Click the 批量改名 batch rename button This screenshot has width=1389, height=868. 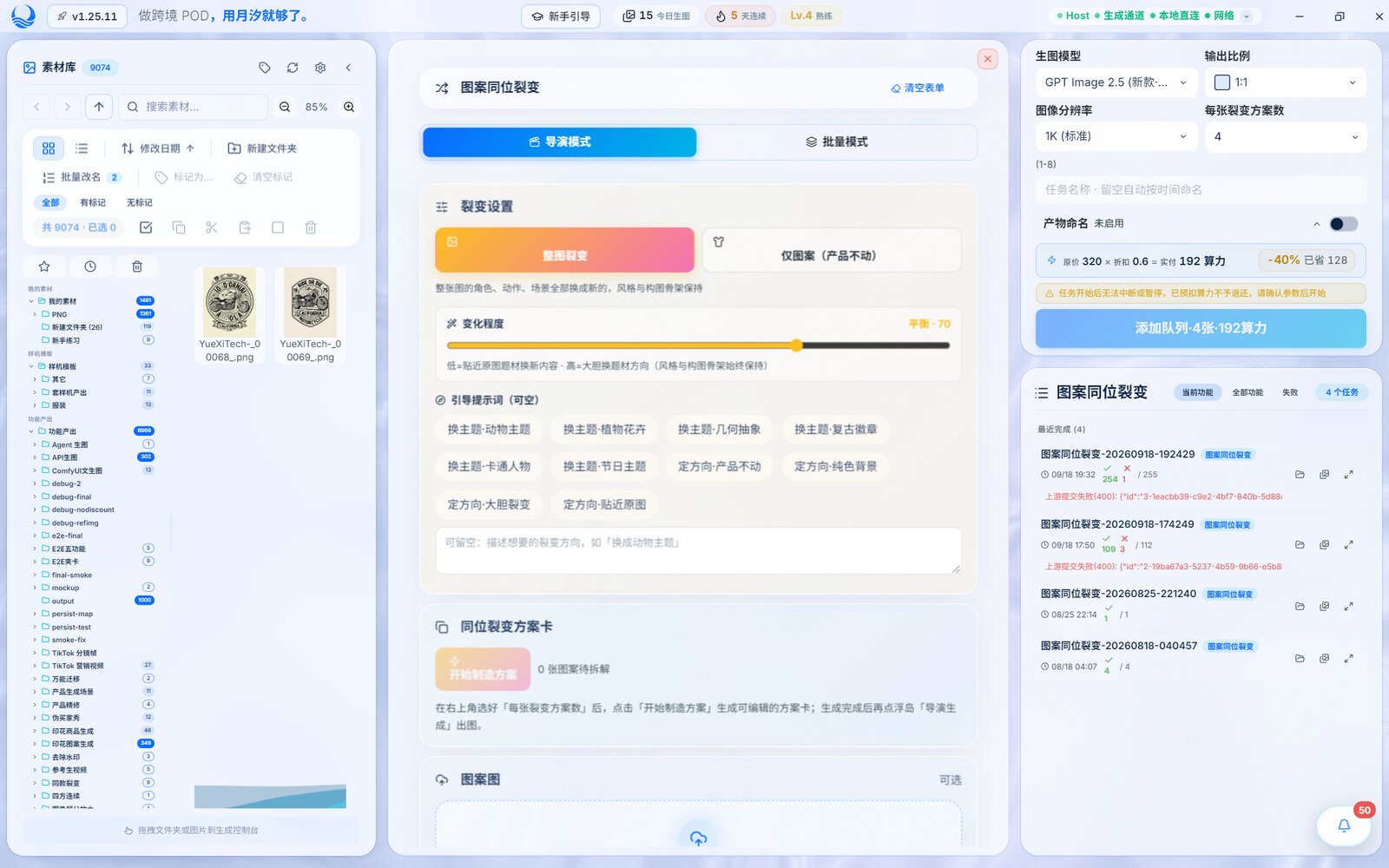(x=81, y=177)
